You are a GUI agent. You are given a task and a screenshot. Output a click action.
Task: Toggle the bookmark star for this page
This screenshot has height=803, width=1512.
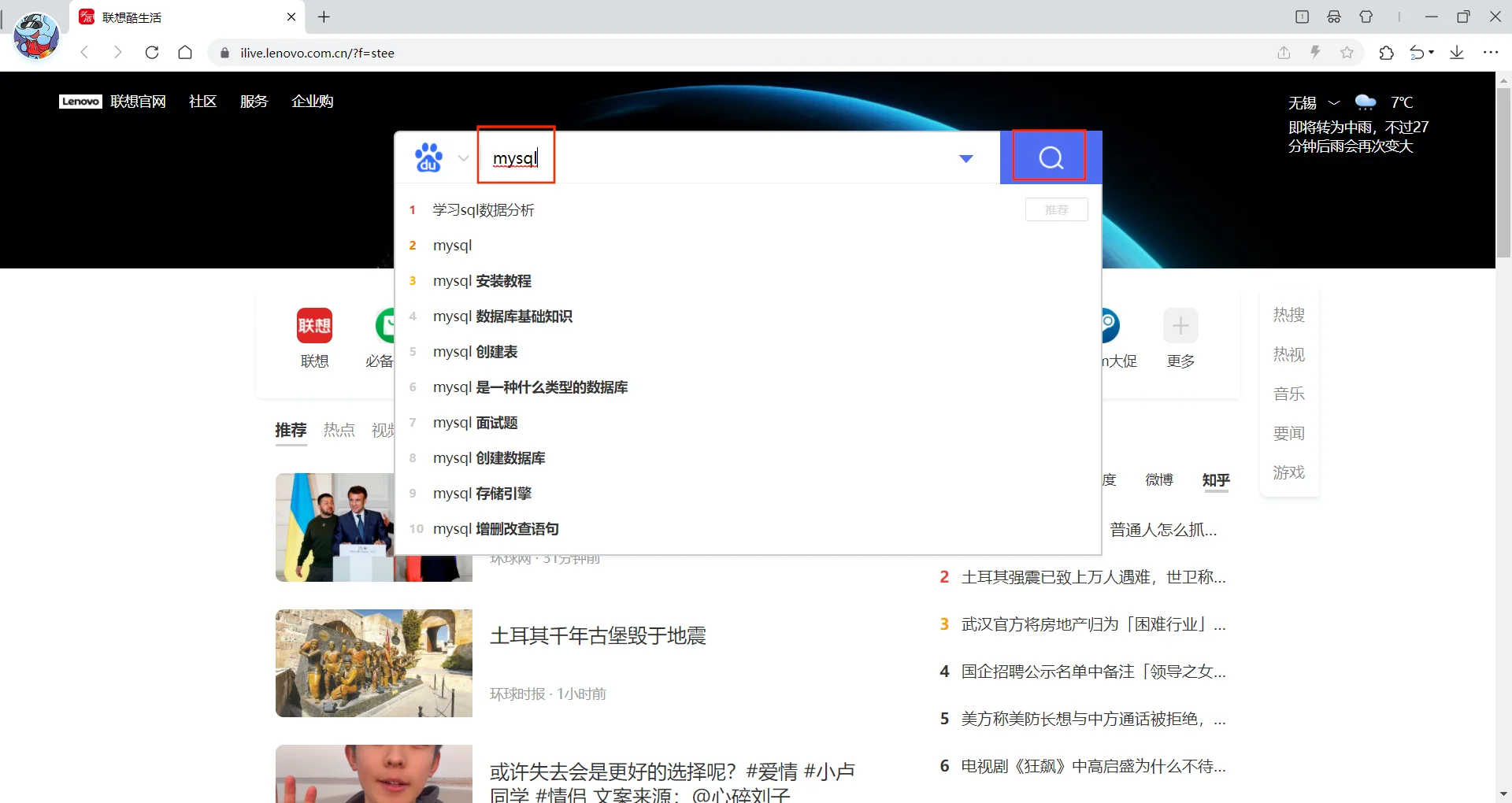1347,53
